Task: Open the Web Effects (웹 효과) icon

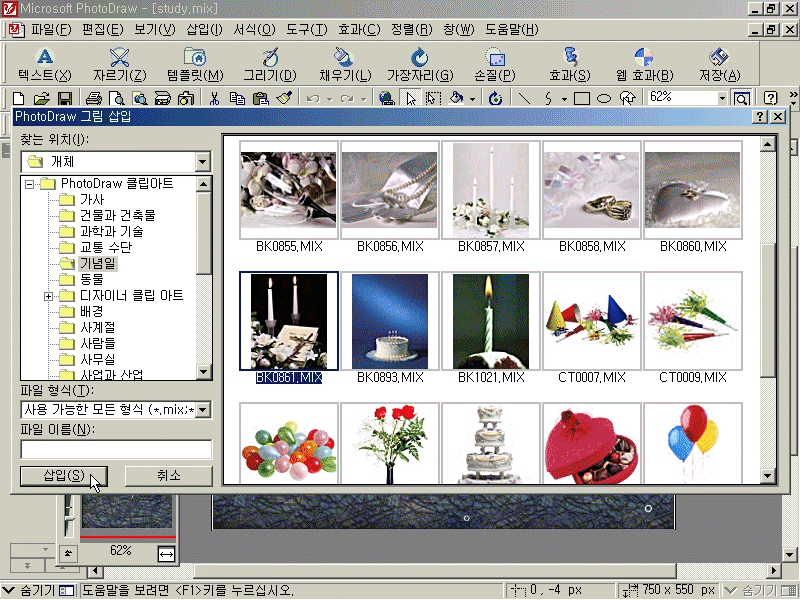Action: tap(644, 58)
